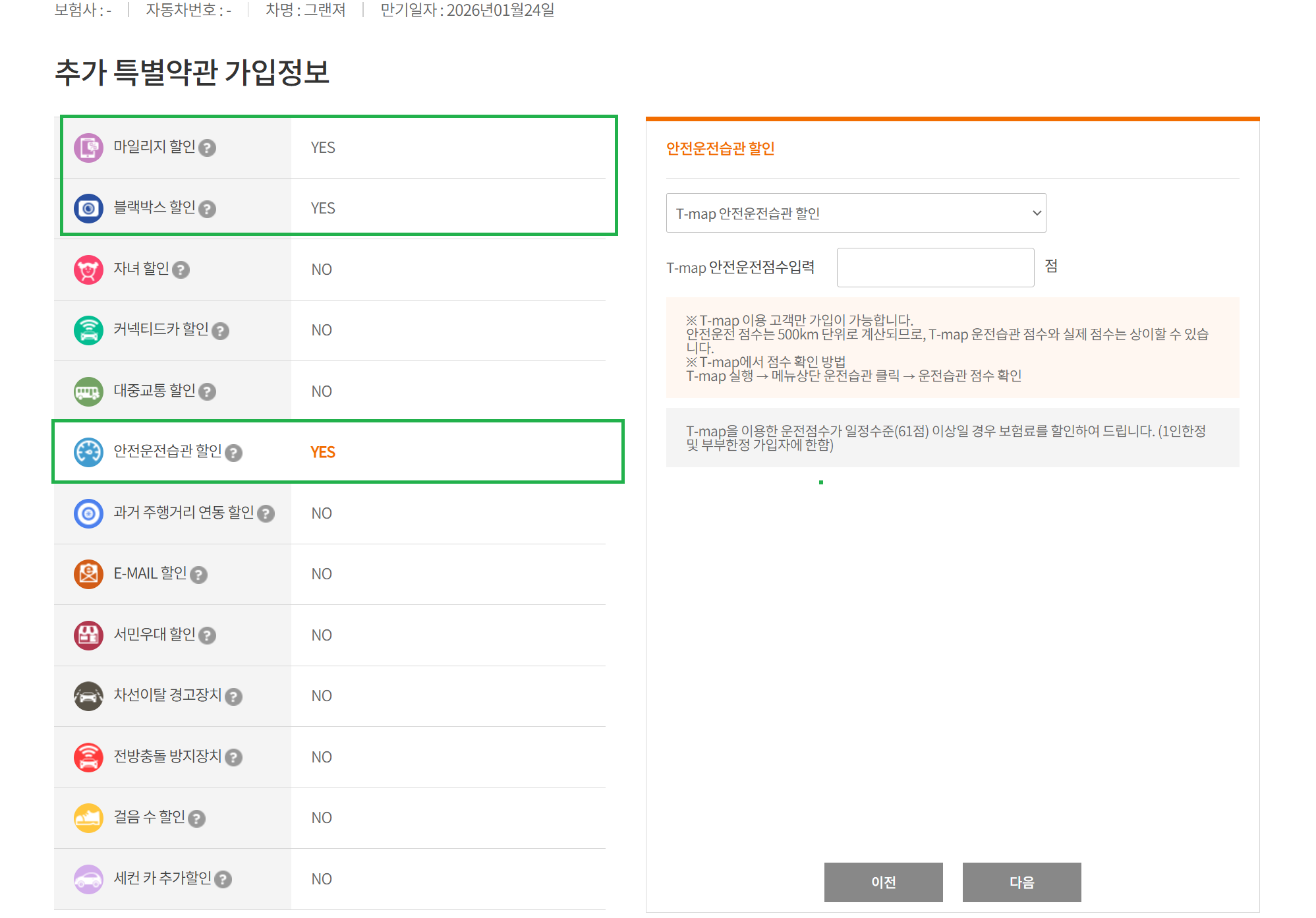Viewport: 1316px width, 918px height.
Task: Select the 서민우대 할인 row
Action: (x=154, y=635)
